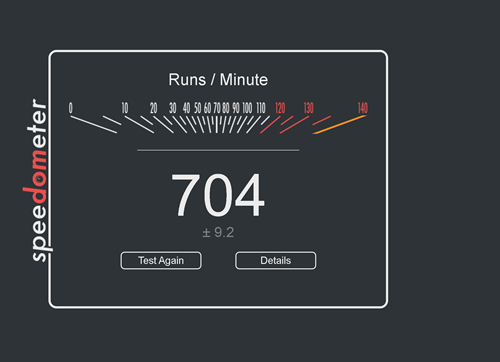Viewport: 500px width, 362px height.
Task: Click the 50 gauge label
Action: tap(198, 108)
